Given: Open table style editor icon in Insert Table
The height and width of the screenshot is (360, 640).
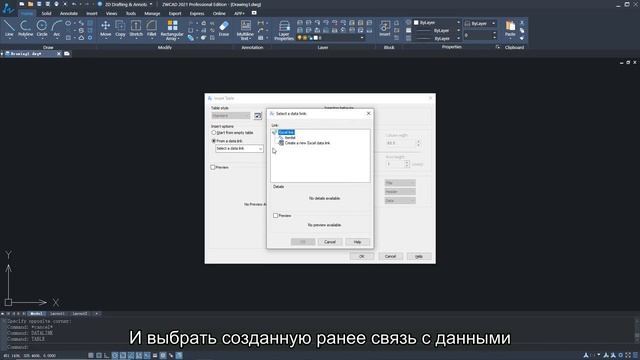Looking at the screenshot, I should pos(258,116).
